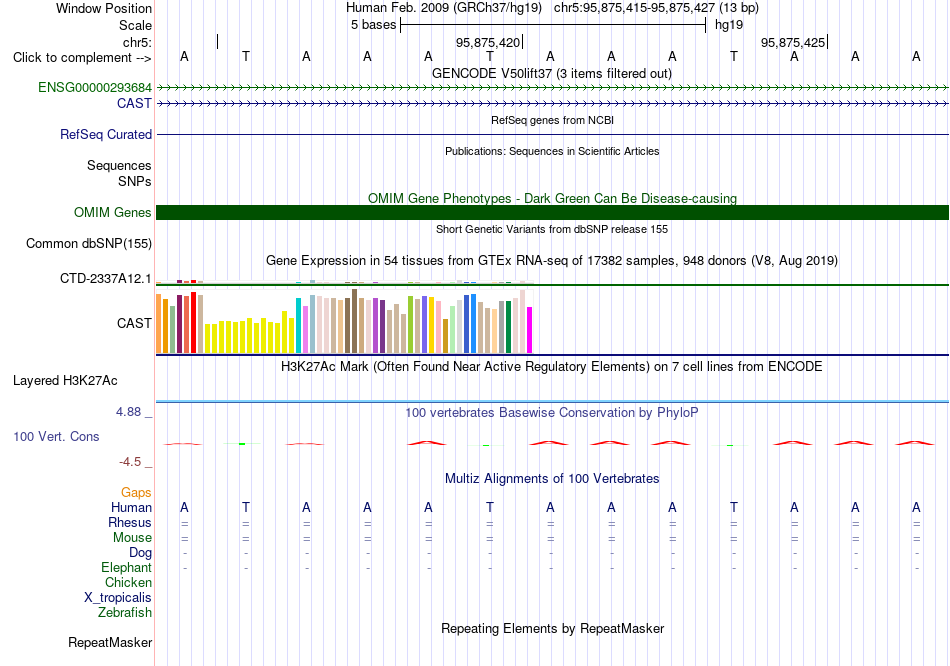
Task: Click the RepeatMasker track label
Action: tap(110, 642)
